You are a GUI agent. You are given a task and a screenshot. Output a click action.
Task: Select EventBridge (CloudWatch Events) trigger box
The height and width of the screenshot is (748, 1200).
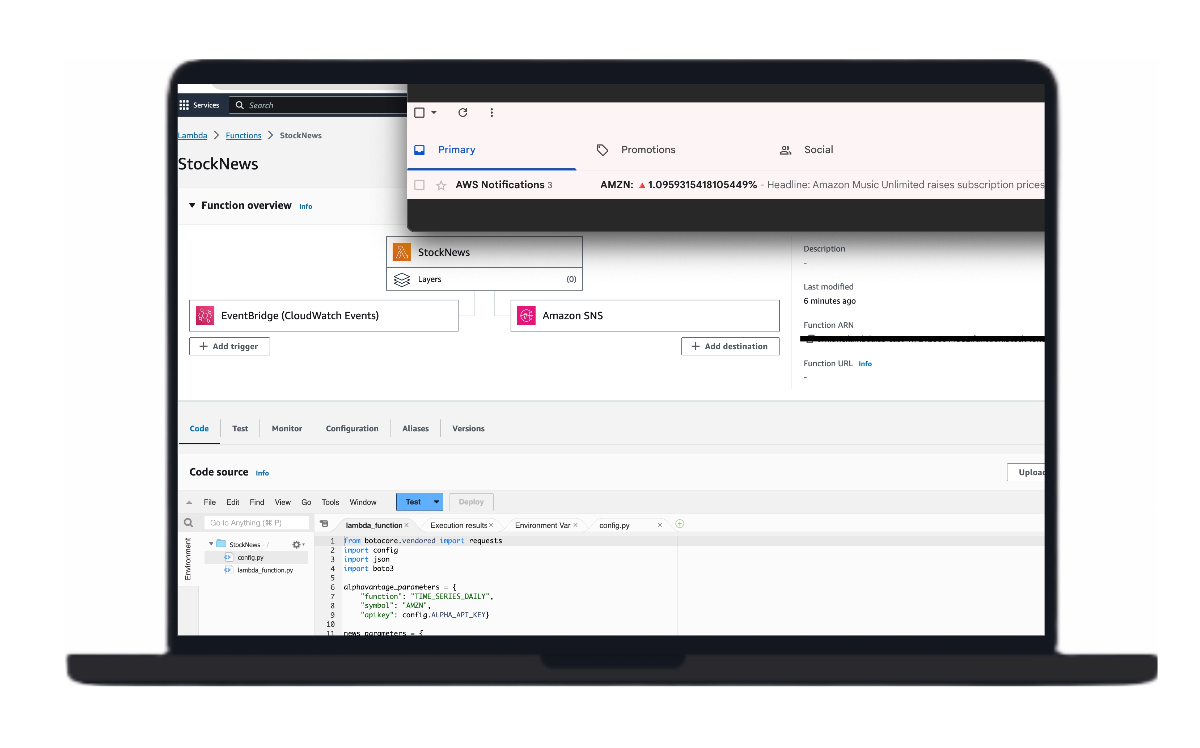coord(324,316)
